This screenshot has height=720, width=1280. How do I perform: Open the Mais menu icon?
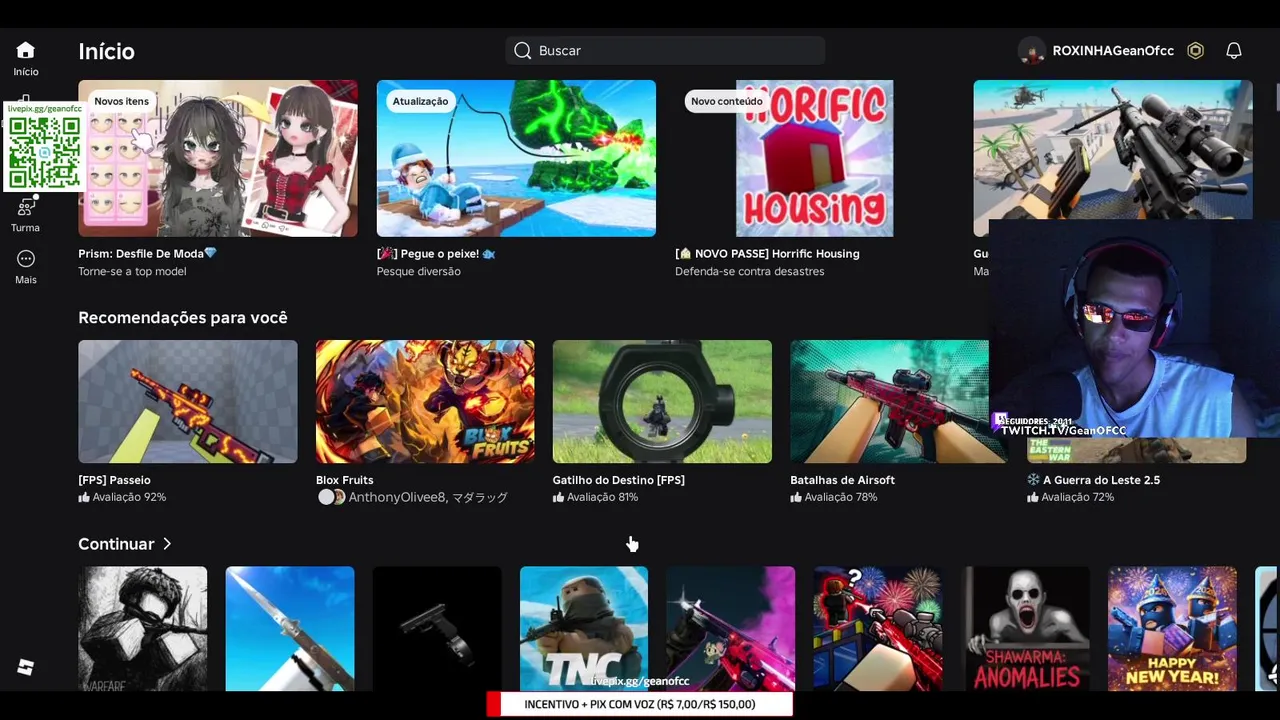(x=26, y=259)
